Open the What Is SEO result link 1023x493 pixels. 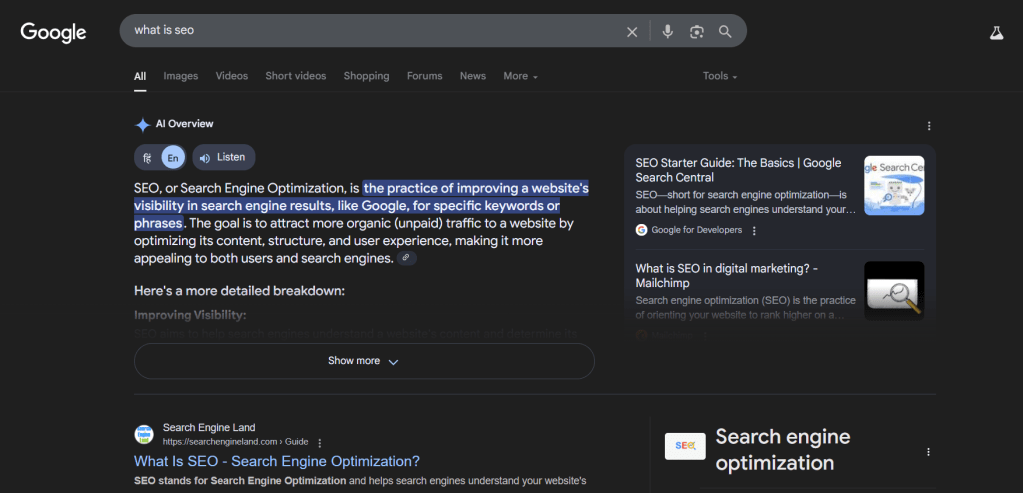pos(277,461)
